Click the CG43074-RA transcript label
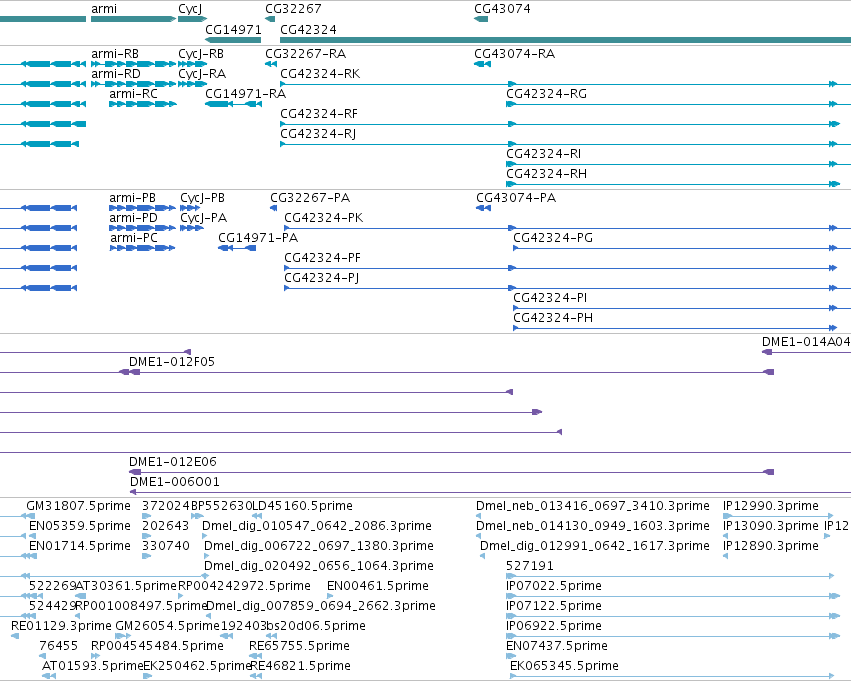Image resolution: width=851 pixels, height=681 pixels. point(515,54)
